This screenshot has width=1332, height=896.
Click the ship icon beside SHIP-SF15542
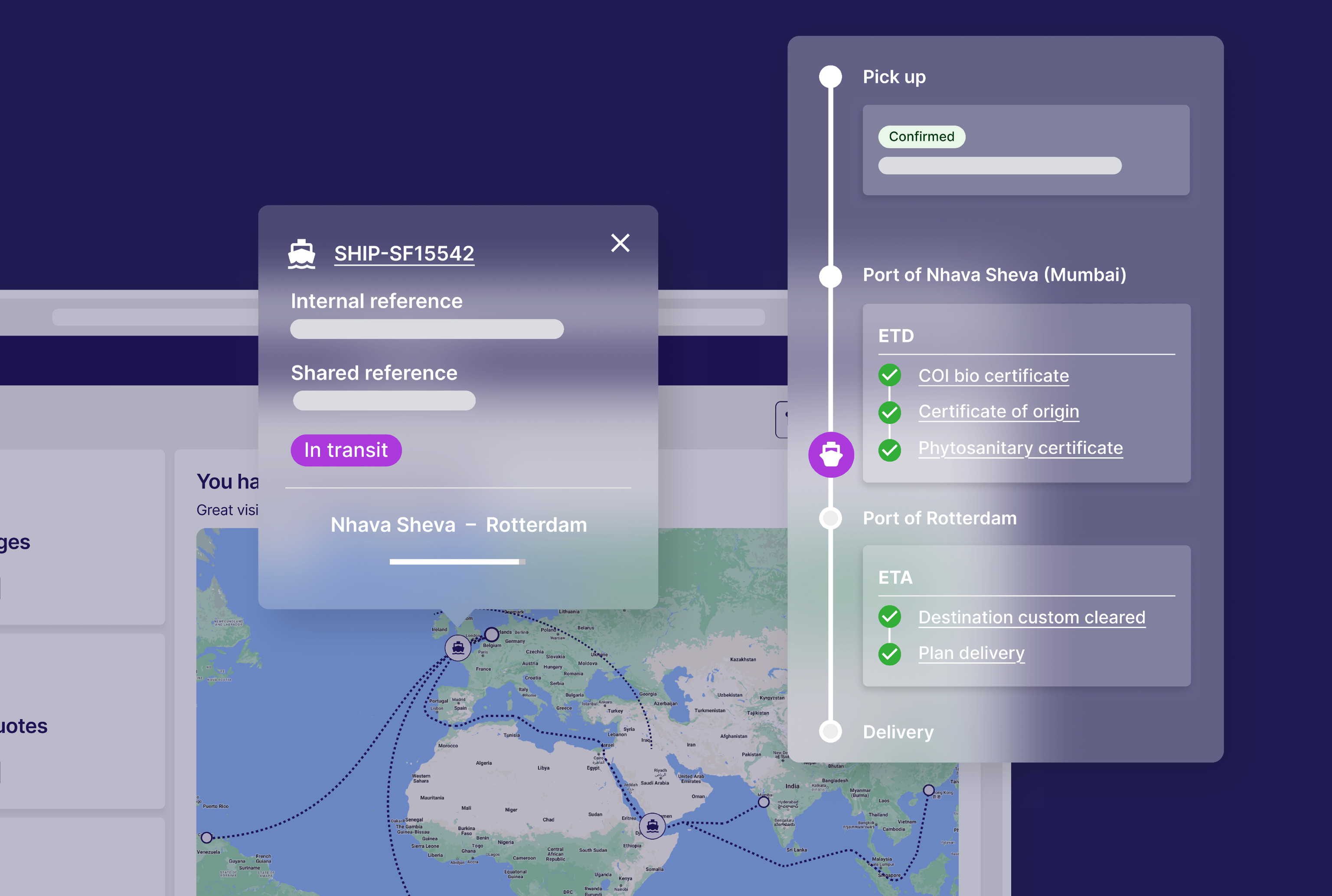point(302,254)
